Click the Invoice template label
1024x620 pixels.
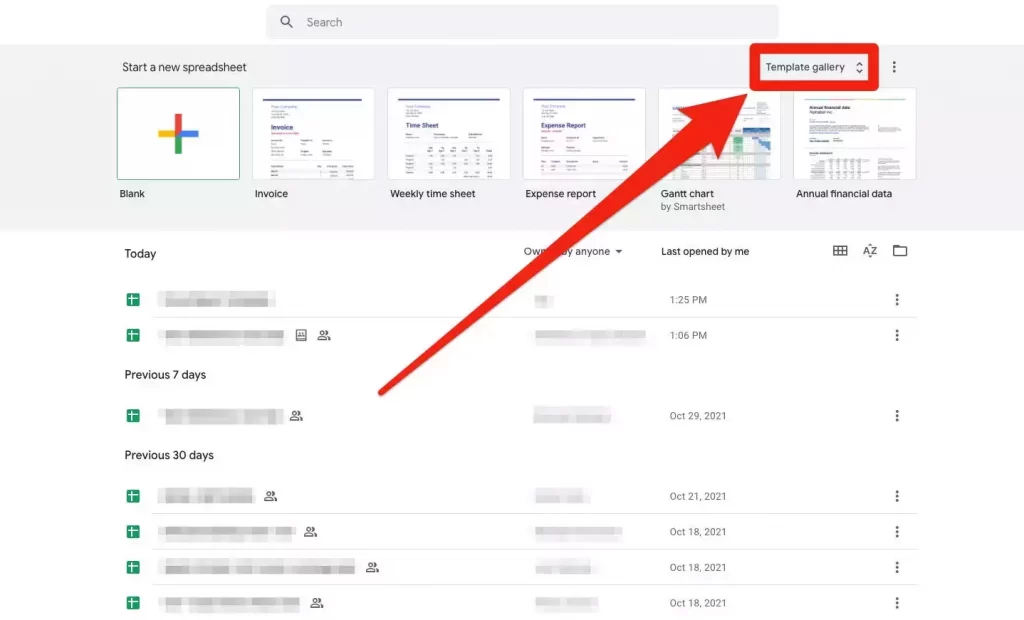[271, 194]
